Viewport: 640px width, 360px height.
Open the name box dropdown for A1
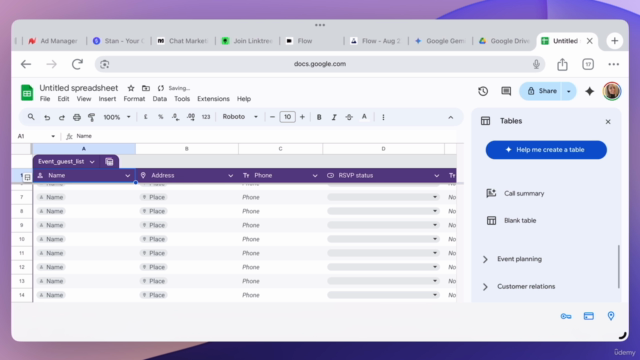(x=53, y=136)
